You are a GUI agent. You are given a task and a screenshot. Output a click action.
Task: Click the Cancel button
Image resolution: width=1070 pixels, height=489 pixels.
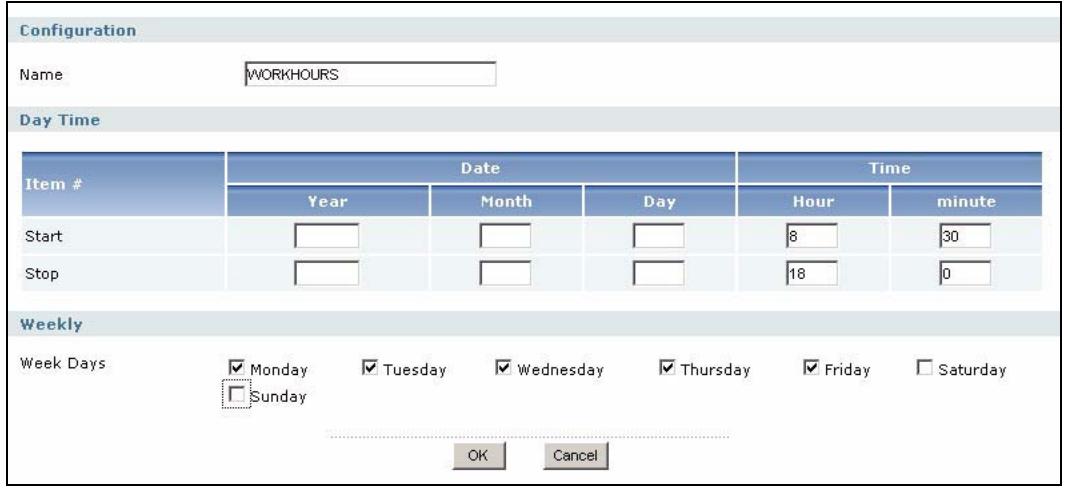tap(575, 456)
